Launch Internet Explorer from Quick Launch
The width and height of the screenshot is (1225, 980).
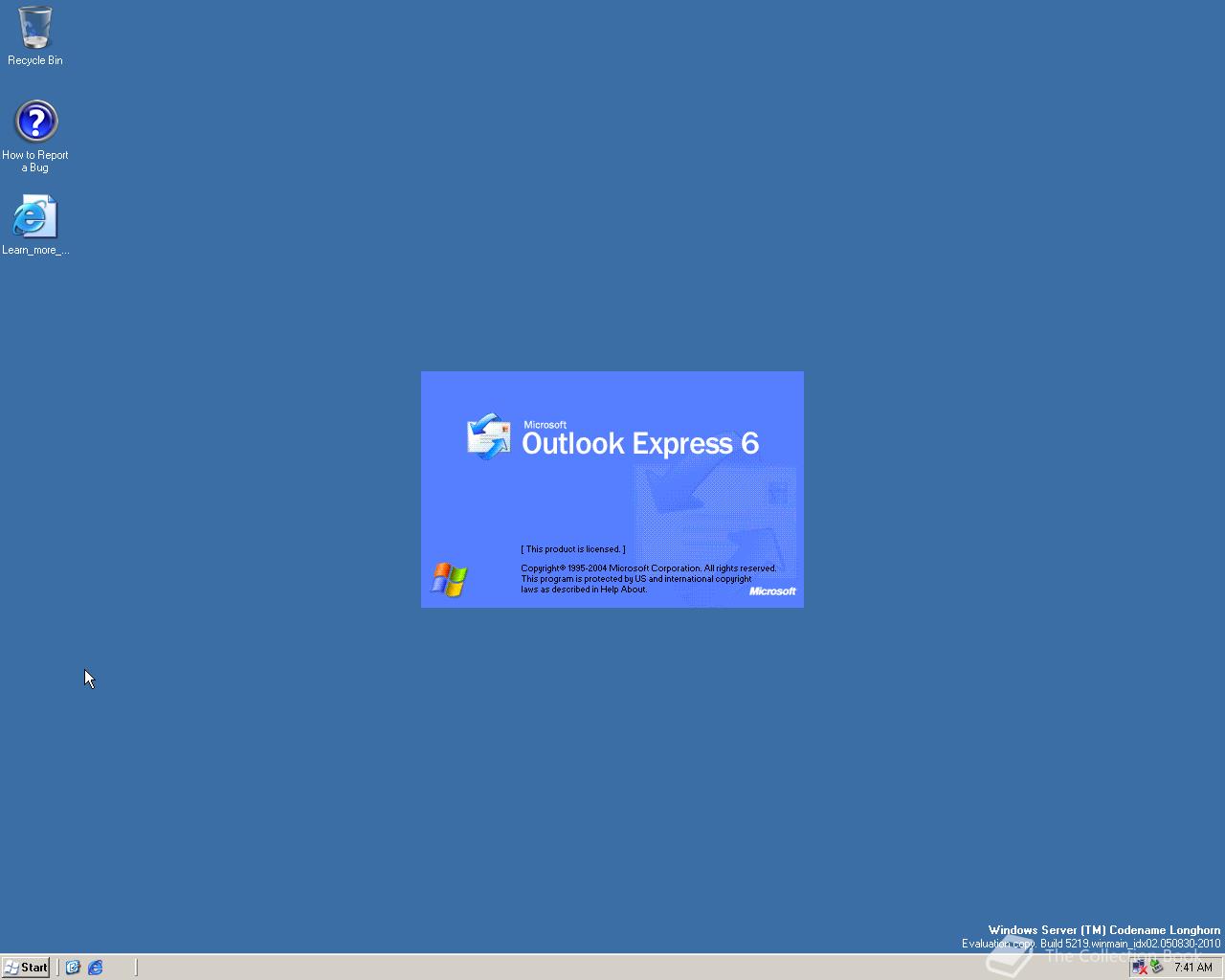(x=96, y=968)
